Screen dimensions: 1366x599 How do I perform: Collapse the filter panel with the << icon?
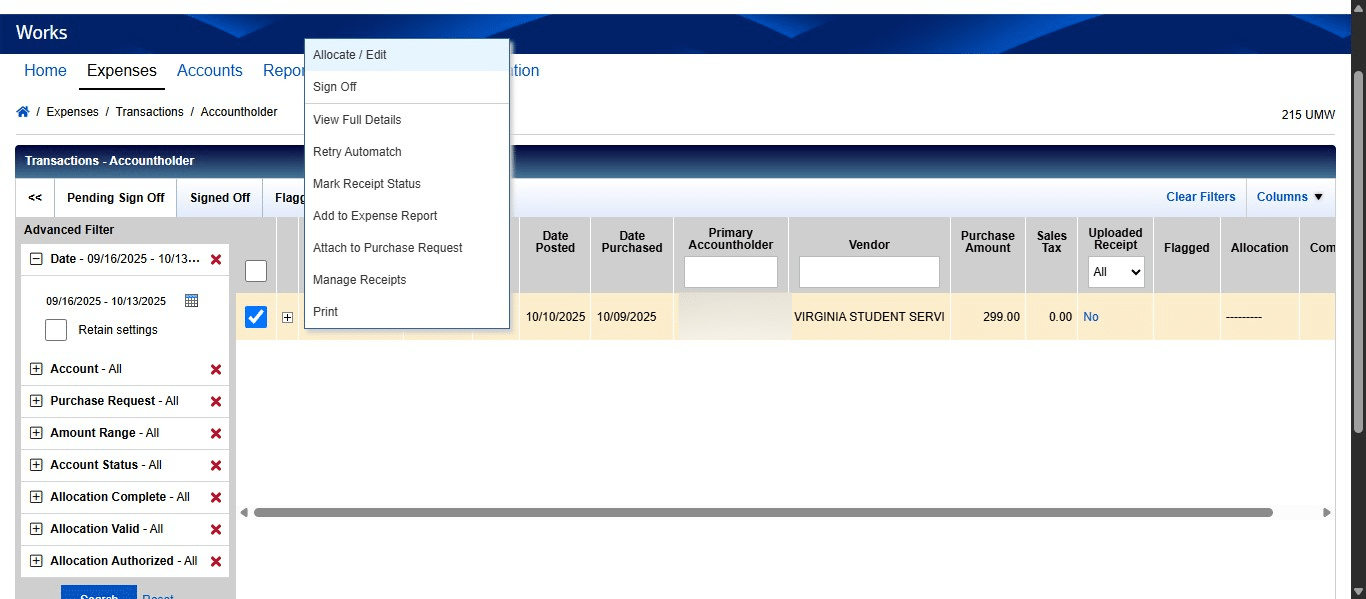point(33,197)
